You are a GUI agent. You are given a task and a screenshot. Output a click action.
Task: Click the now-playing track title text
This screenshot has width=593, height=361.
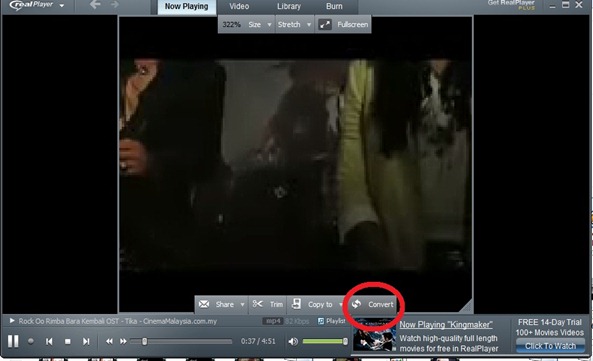click(x=118, y=321)
